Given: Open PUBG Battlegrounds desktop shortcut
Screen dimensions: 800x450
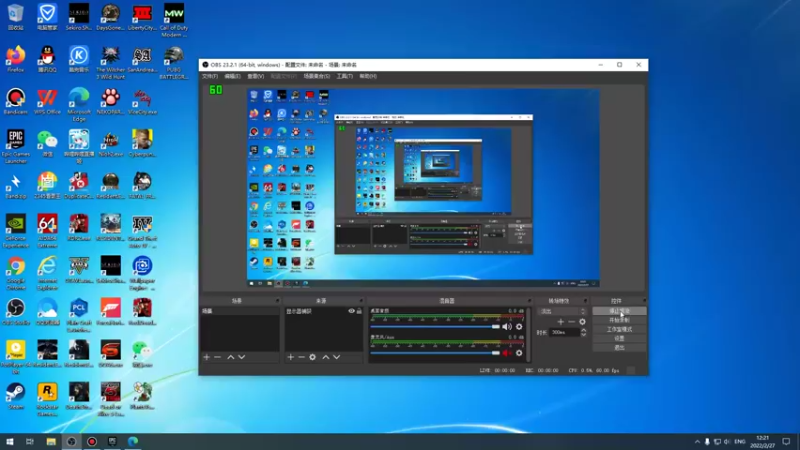Looking at the screenshot, I should [x=174, y=62].
